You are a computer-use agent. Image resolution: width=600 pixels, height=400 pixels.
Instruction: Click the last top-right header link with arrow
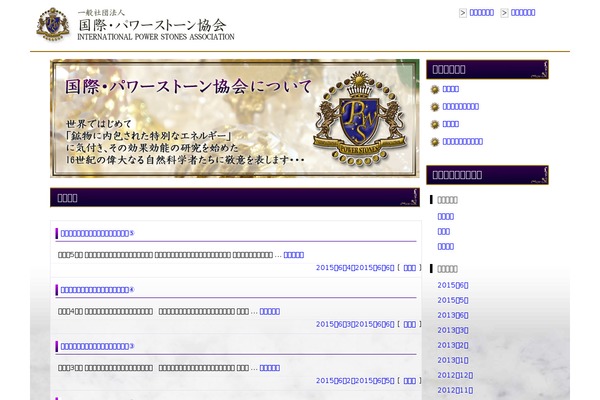(523, 13)
